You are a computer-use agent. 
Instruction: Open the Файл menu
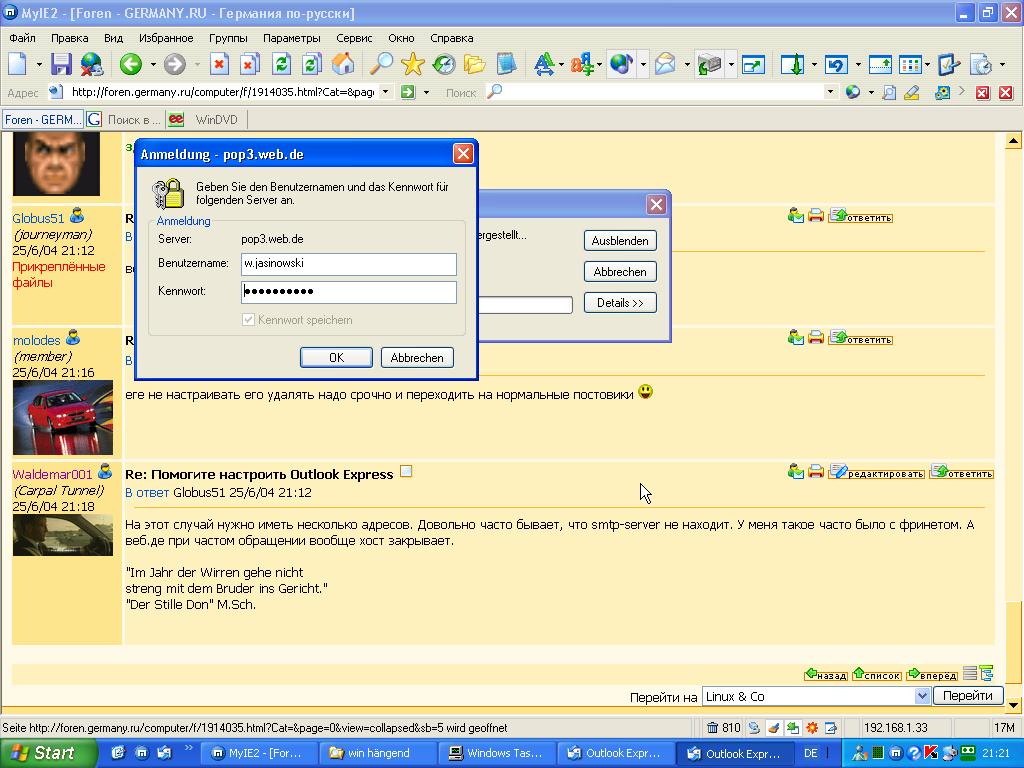[22, 38]
